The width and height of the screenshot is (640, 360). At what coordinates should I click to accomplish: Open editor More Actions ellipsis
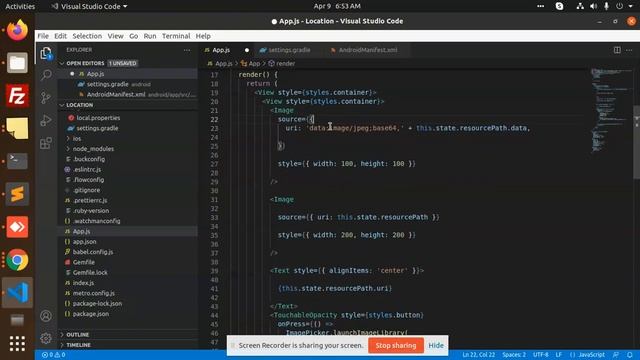pos(629,50)
